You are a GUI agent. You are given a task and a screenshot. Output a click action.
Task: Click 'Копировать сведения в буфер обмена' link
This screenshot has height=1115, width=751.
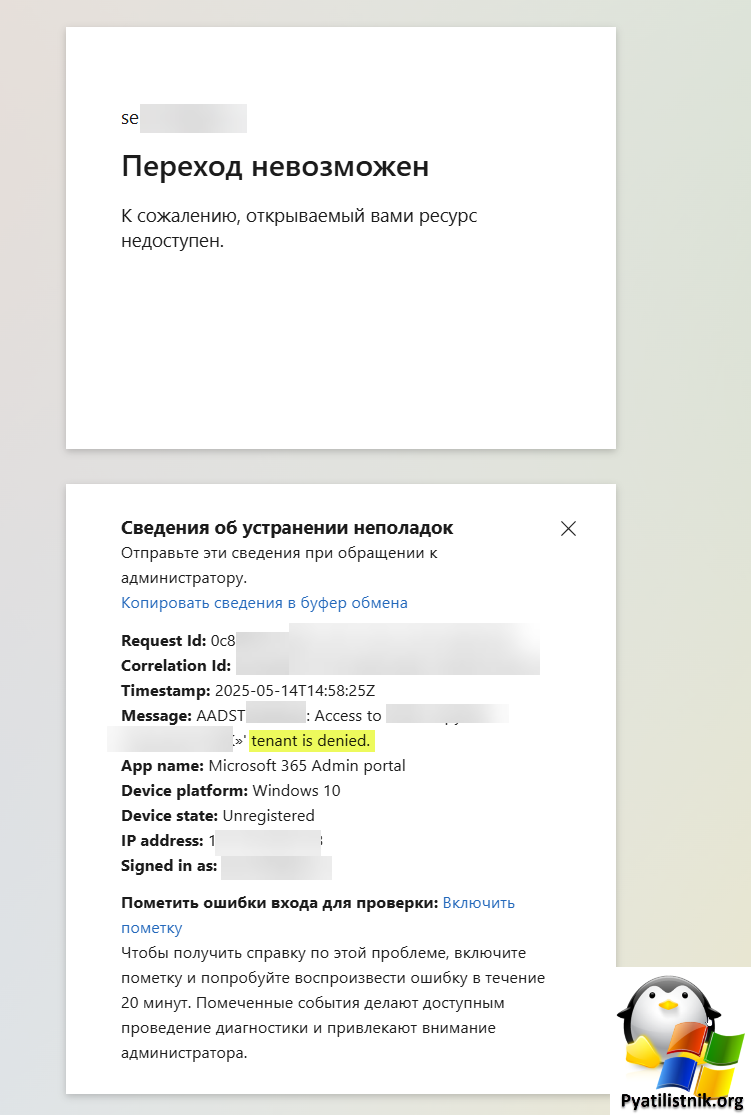coord(264,603)
